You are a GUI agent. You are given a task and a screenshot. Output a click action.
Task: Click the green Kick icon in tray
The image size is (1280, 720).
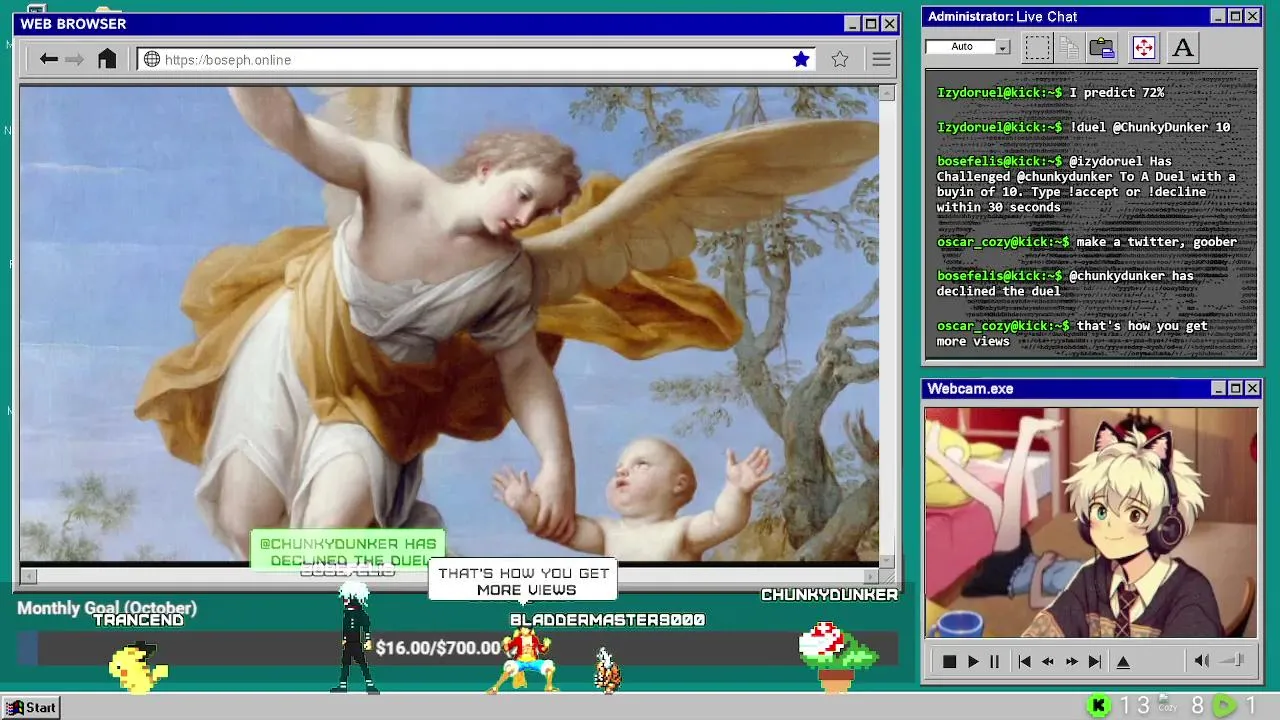(x=1098, y=706)
